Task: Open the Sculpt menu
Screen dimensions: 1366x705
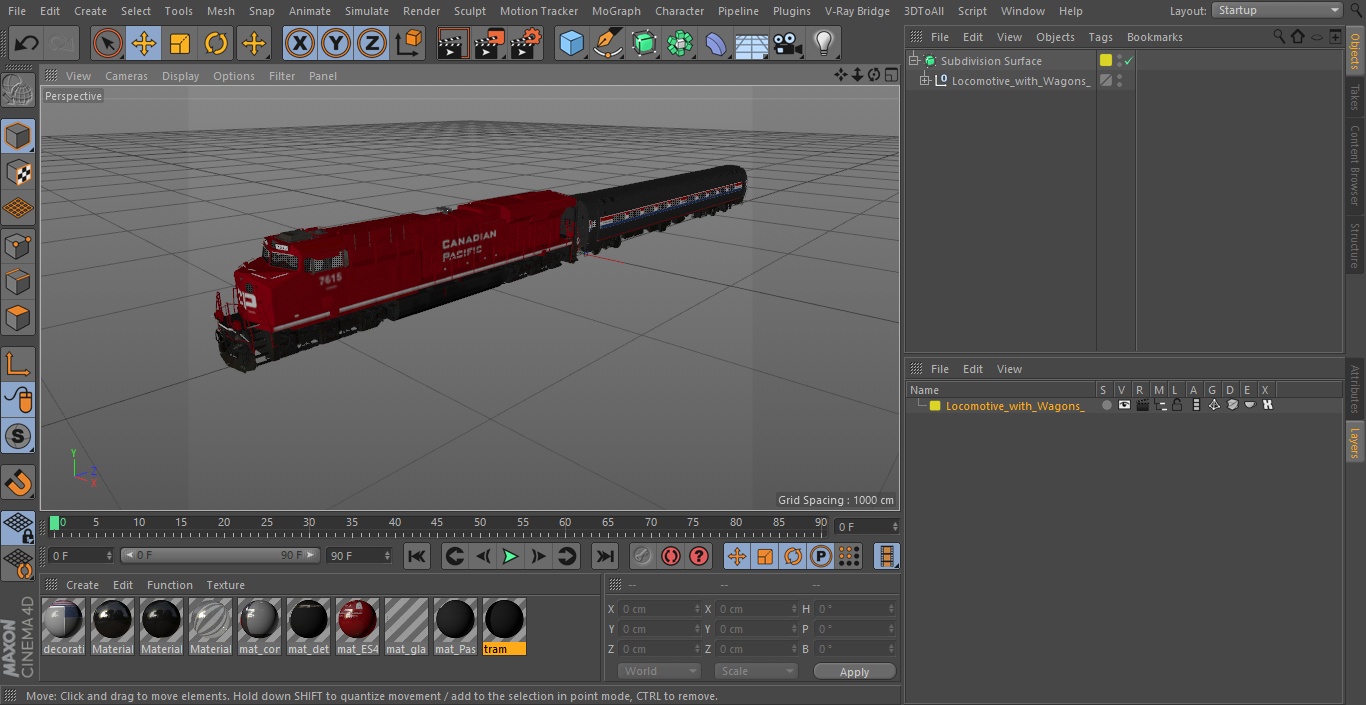Action: tap(469, 11)
